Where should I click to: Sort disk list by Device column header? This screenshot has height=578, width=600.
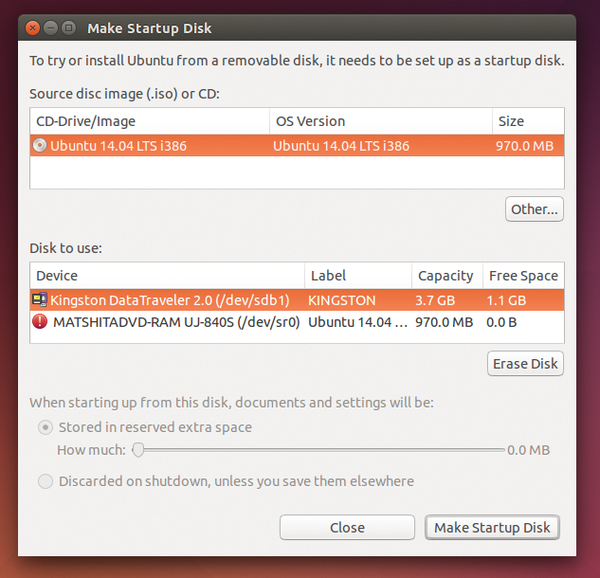(166, 275)
